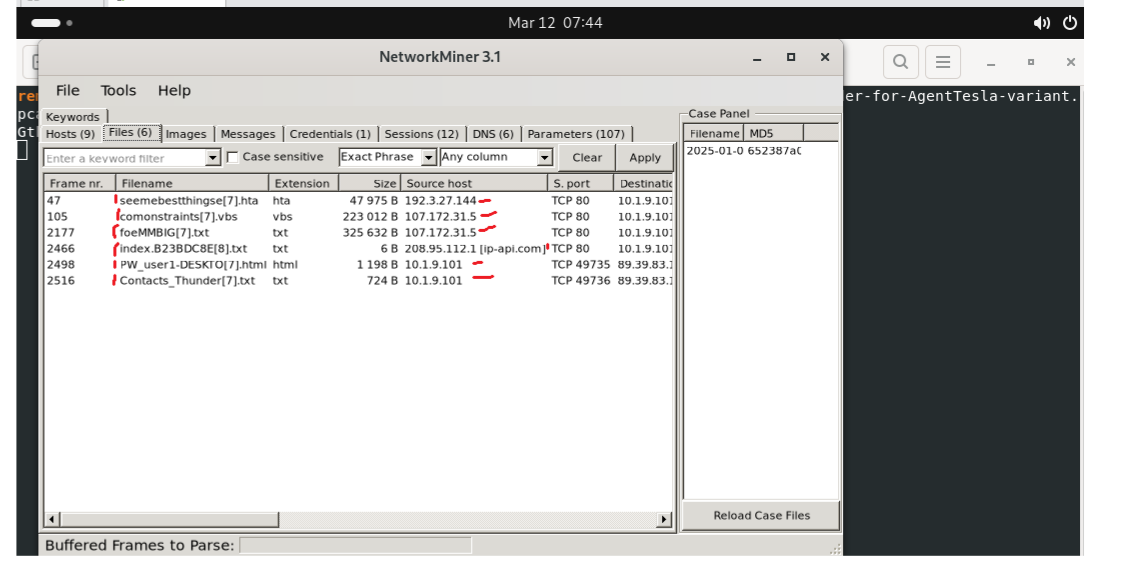Click the Apply filter button
The image size is (1139, 565).
(x=645, y=158)
